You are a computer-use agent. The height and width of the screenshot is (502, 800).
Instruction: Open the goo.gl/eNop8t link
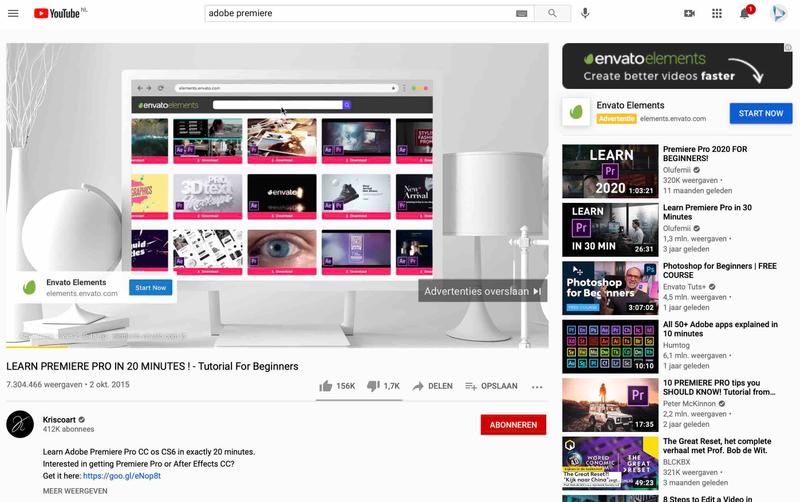122,476
